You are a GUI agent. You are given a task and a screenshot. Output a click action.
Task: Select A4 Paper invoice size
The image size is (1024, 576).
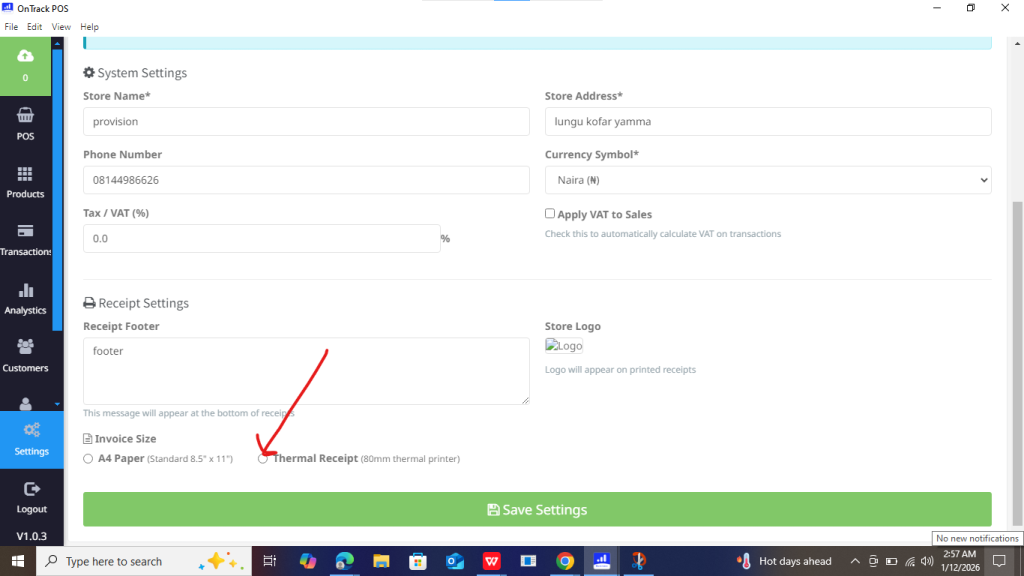[88, 459]
